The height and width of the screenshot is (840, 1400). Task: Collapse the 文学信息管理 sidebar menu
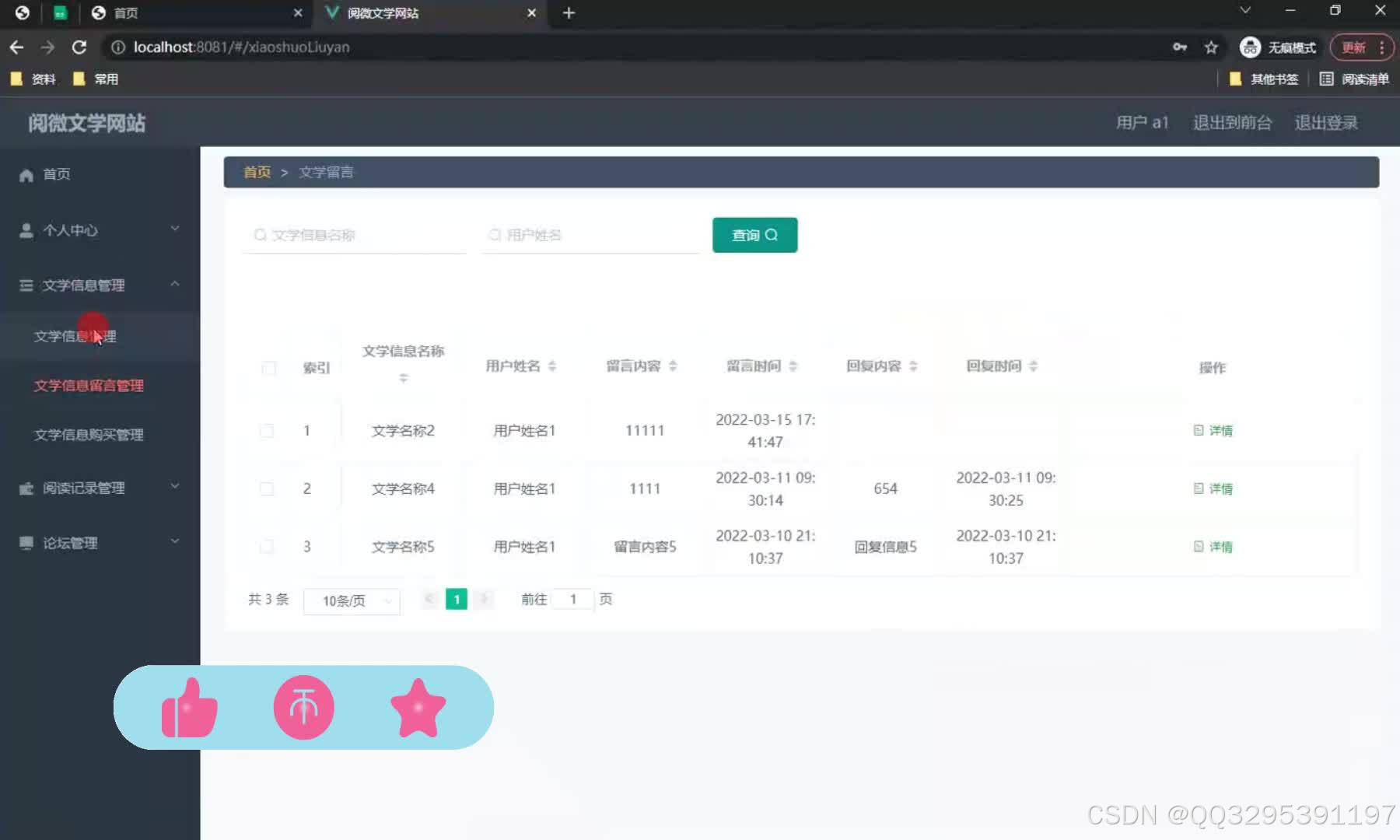(x=100, y=285)
